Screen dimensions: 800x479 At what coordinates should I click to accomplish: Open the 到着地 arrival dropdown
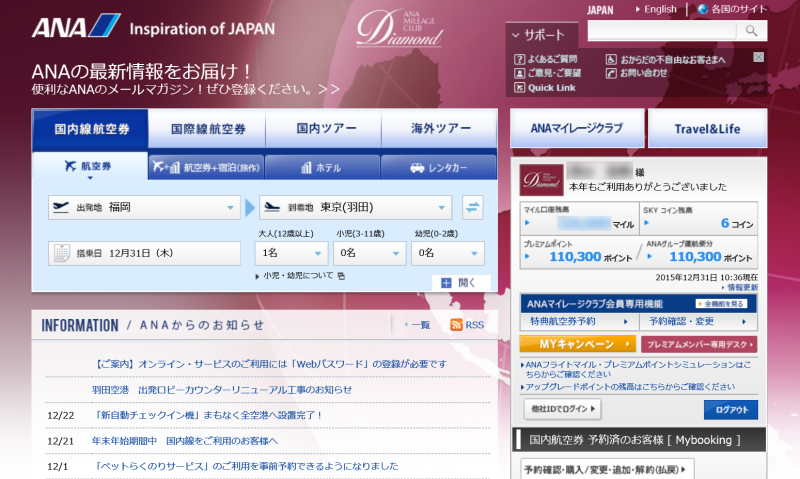pos(355,207)
